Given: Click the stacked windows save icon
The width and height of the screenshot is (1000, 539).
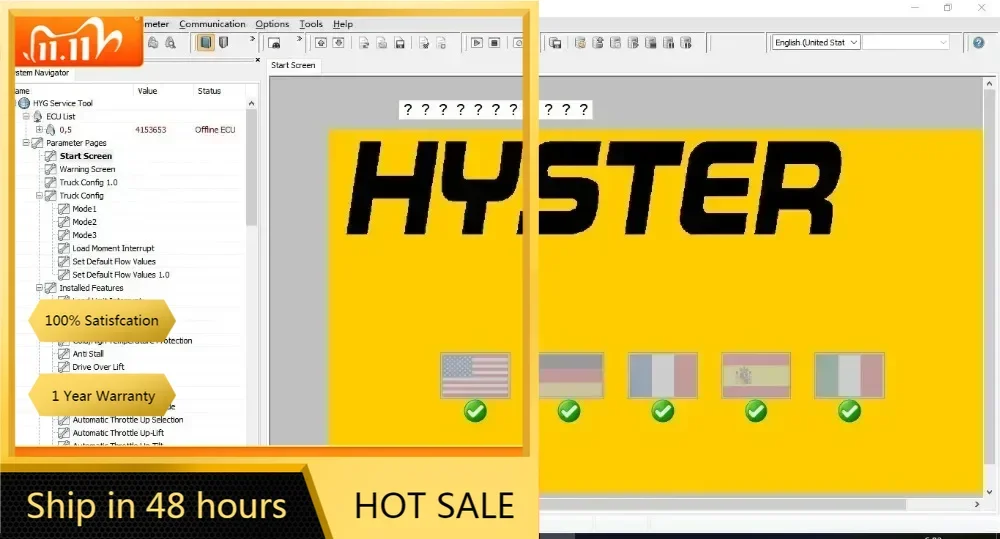Looking at the screenshot, I should (x=555, y=43).
